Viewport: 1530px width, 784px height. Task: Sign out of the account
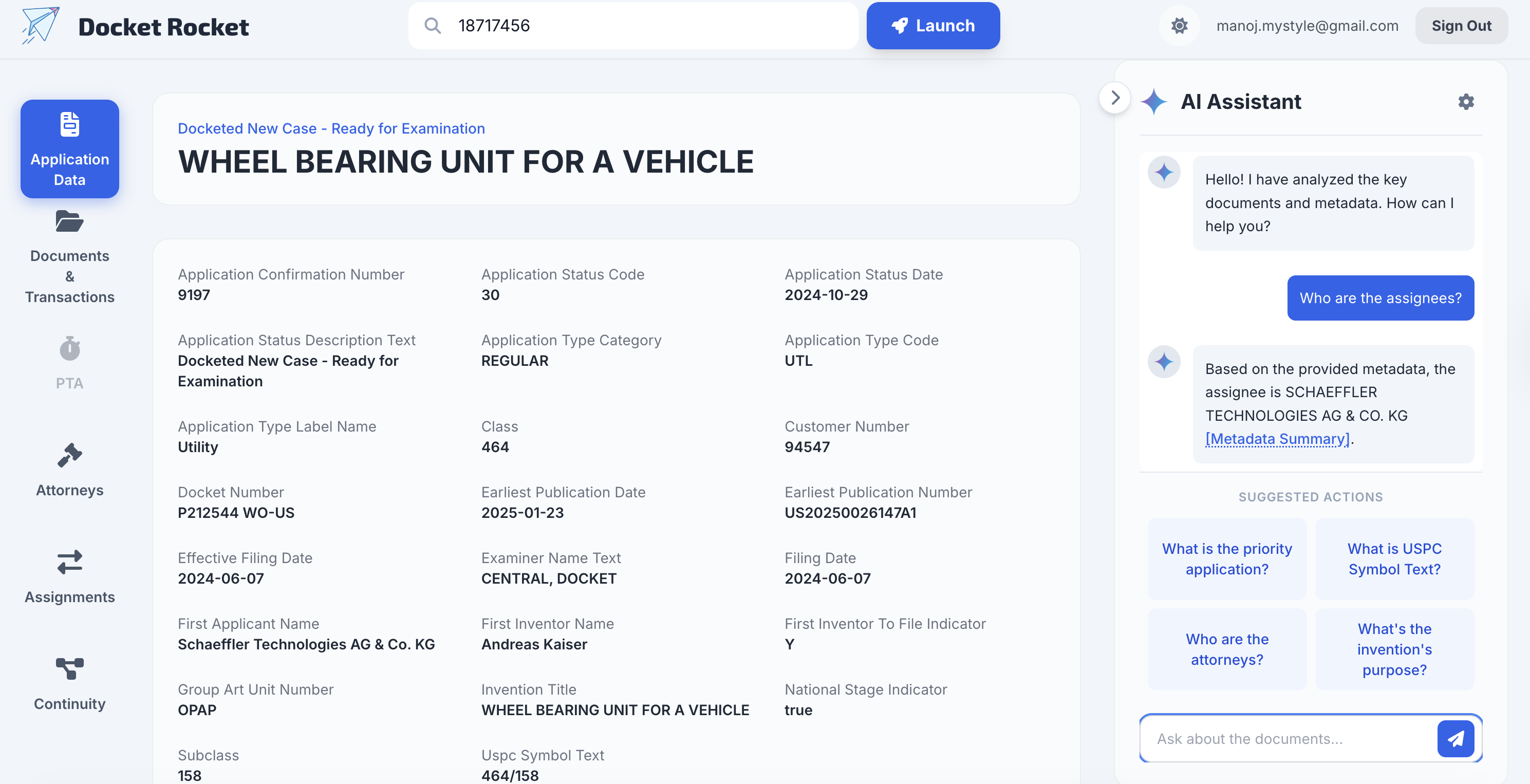pyautogui.click(x=1461, y=26)
